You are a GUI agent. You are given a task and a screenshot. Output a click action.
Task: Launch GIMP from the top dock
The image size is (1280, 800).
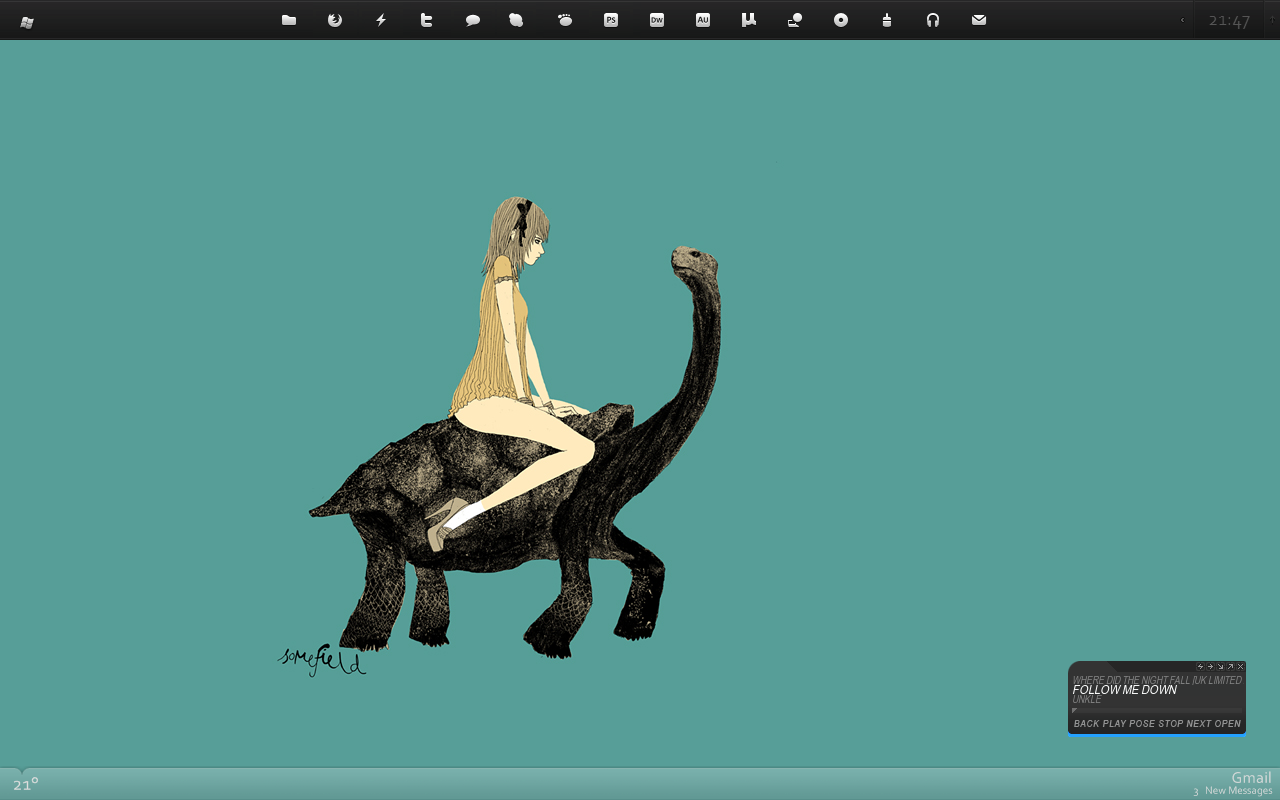point(565,20)
